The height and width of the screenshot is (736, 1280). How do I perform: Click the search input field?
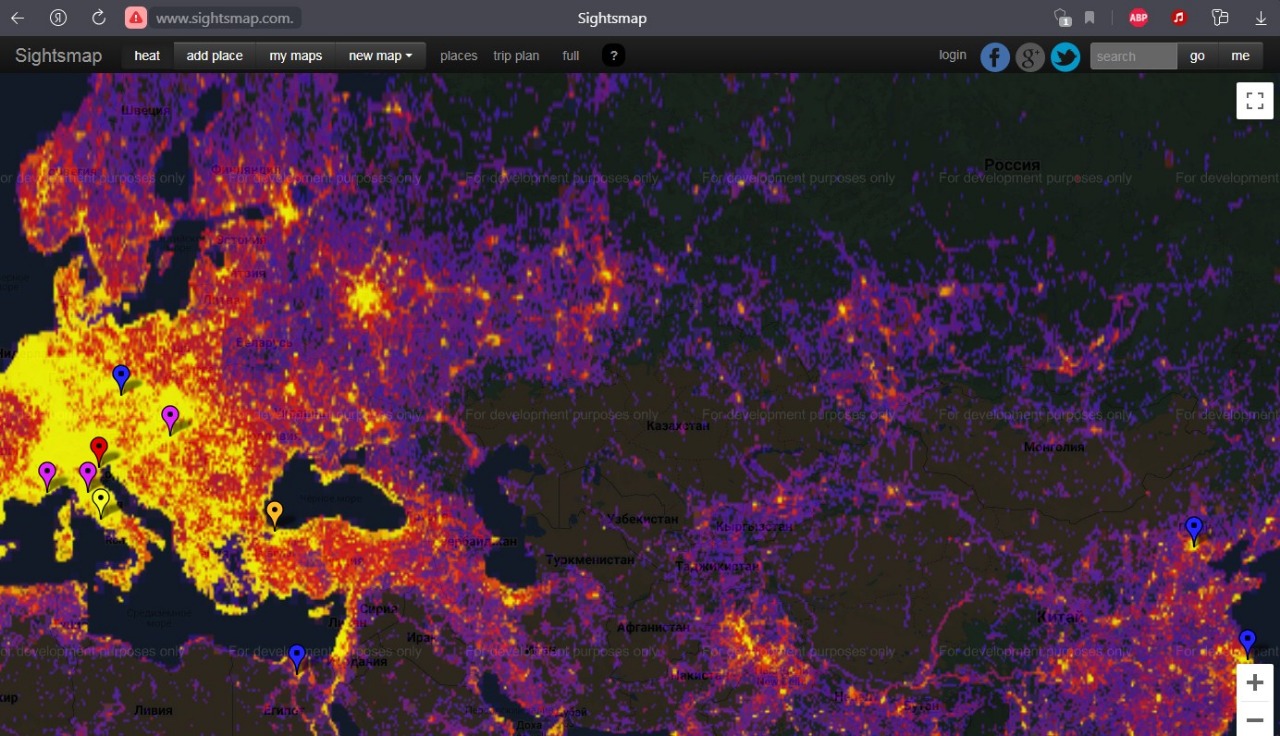click(1132, 56)
